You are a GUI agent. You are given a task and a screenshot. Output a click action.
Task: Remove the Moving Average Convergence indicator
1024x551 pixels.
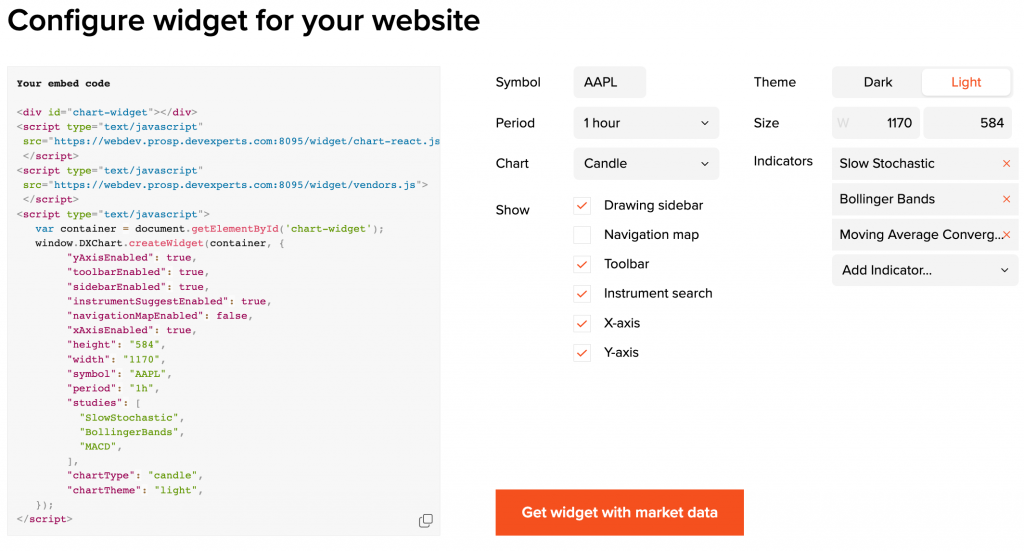1006,235
